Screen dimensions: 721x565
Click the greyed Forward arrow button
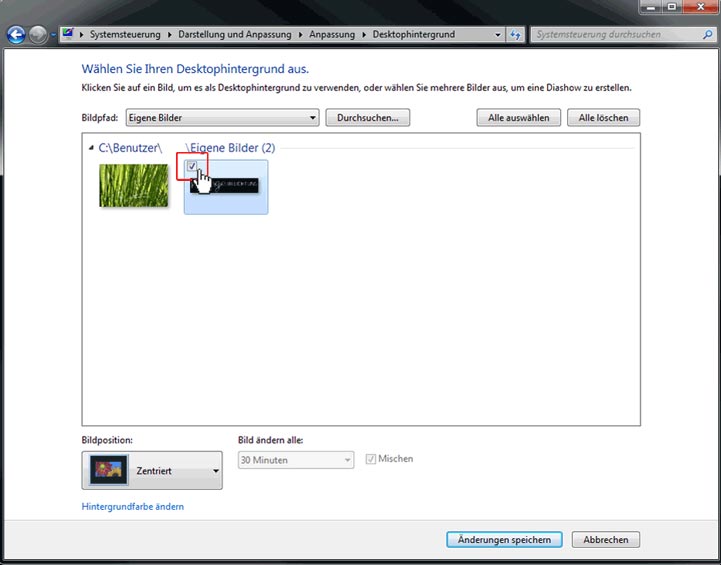[38, 34]
